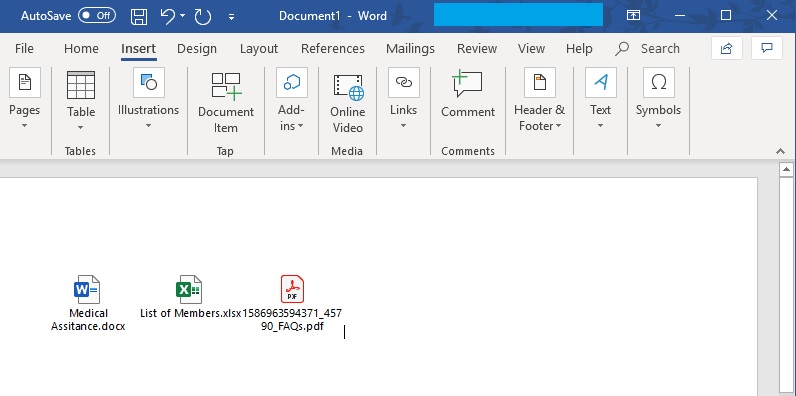796x396 pixels.
Task: Select the View tab
Action: (532, 49)
